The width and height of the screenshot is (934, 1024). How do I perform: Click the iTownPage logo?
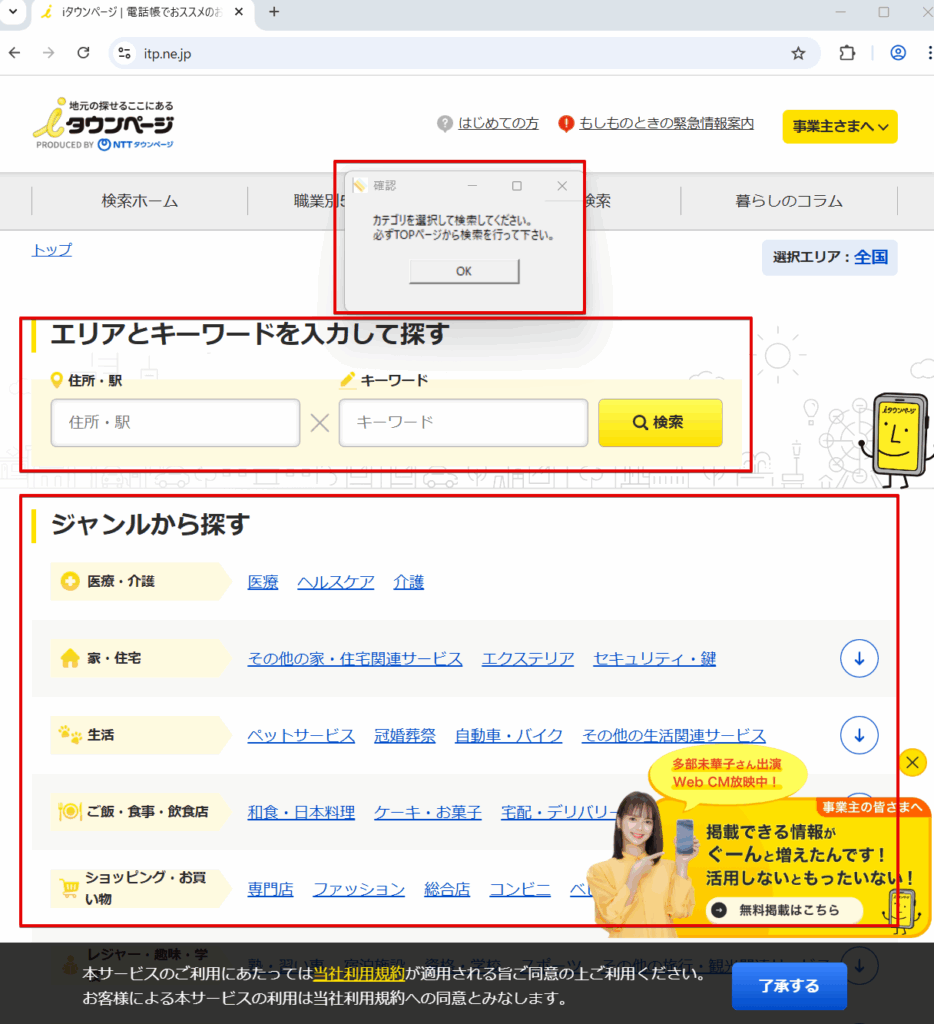pos(103,124)
